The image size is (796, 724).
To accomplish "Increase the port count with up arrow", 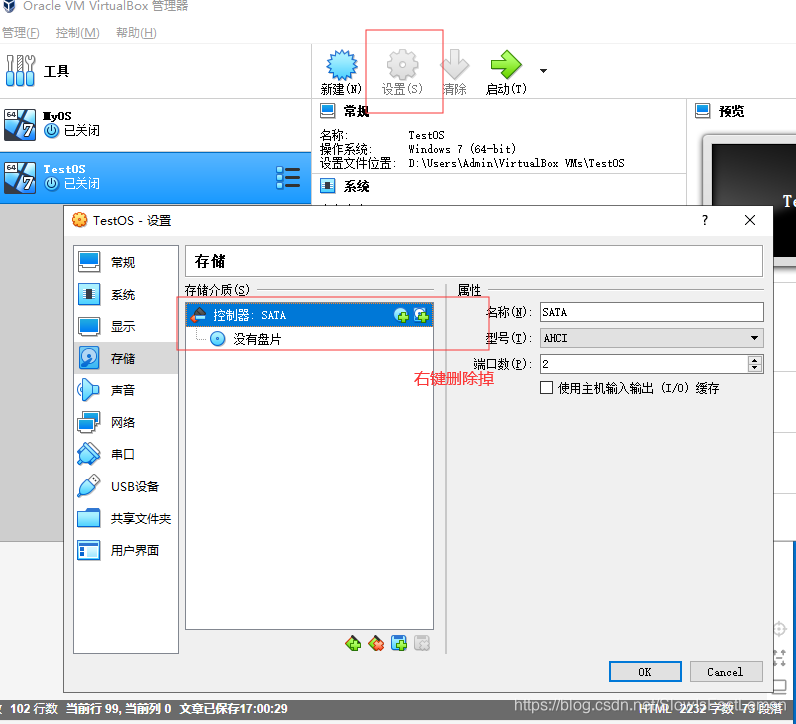I will (755, 359).
